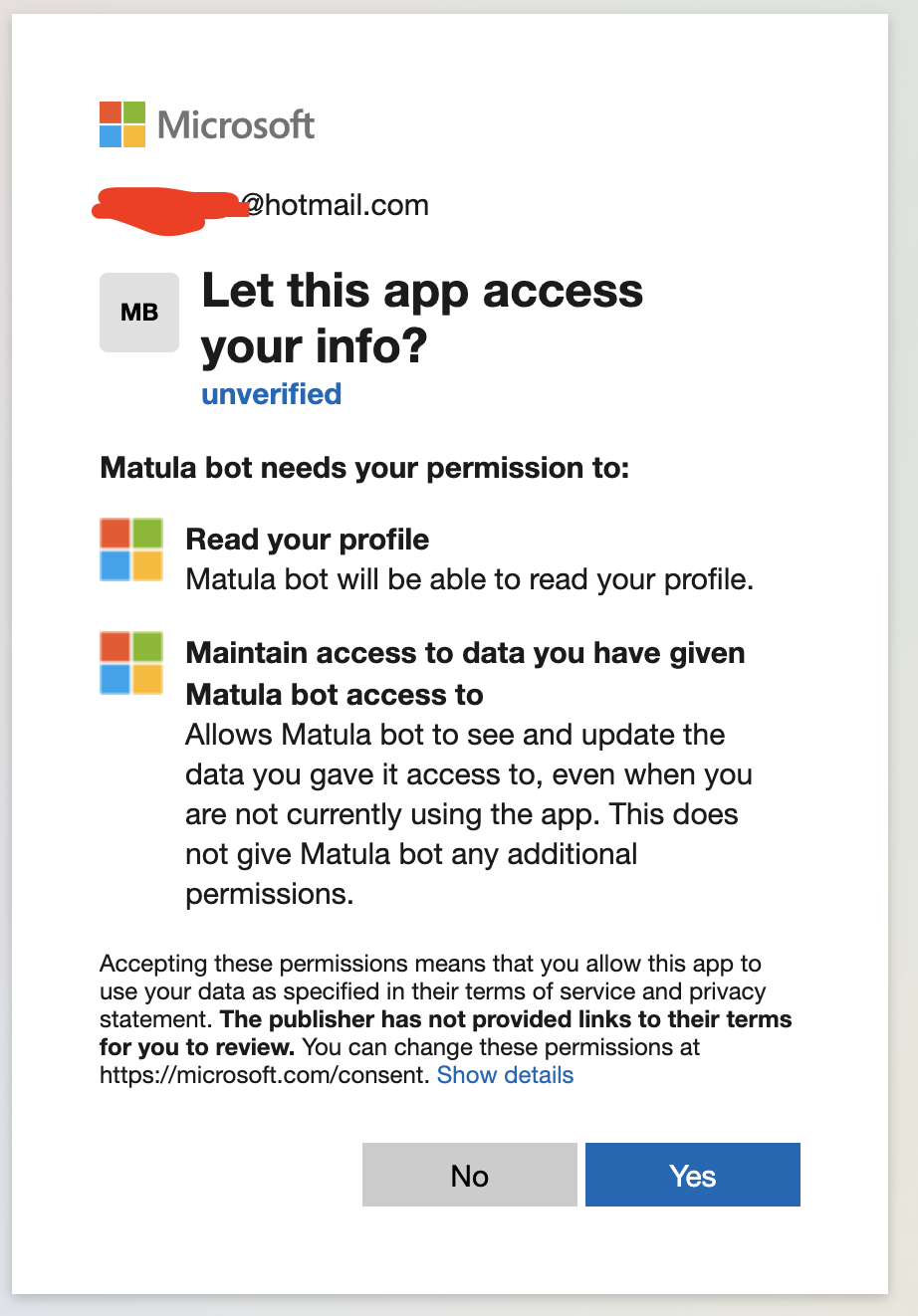Select the Read your profile bold label
The image size is (918, 1316).
click(307, 540)
